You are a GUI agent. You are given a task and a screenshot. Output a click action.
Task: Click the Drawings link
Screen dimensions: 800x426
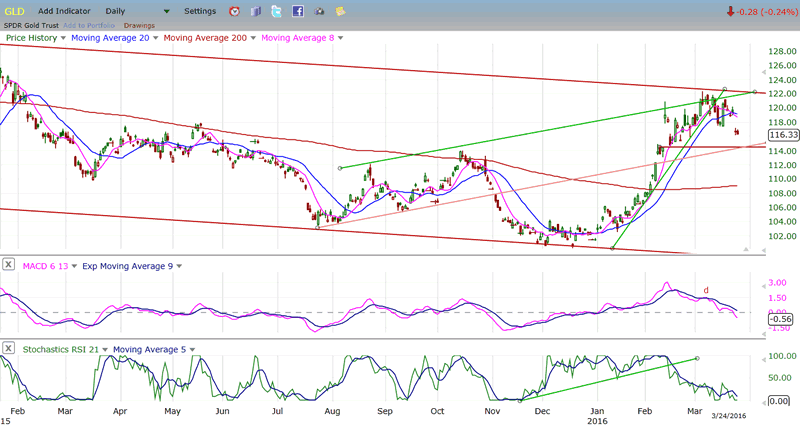[139, 24]
